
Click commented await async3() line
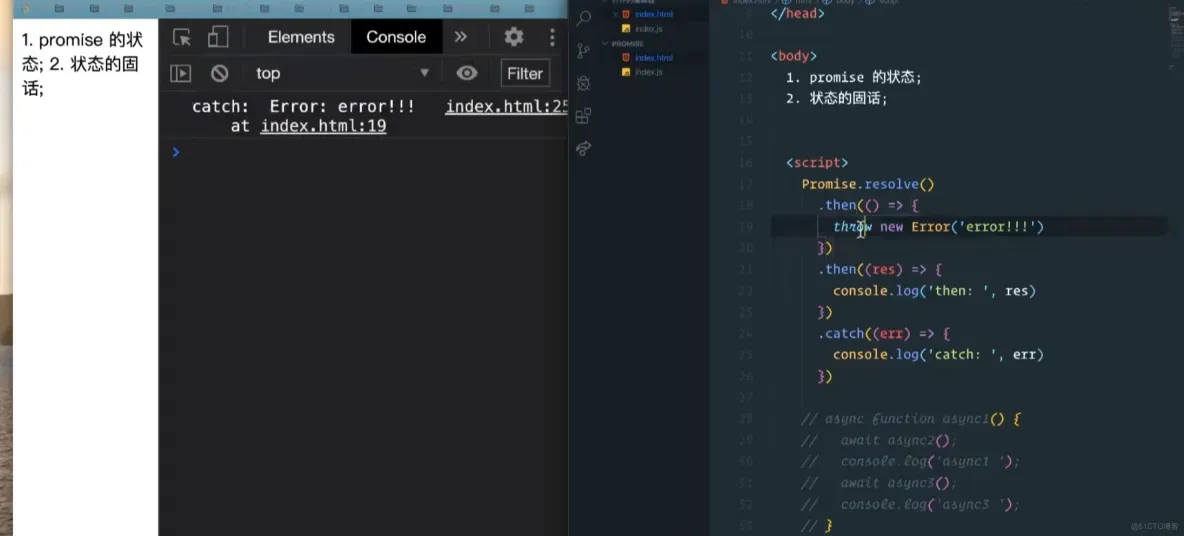tap(880, 482)
